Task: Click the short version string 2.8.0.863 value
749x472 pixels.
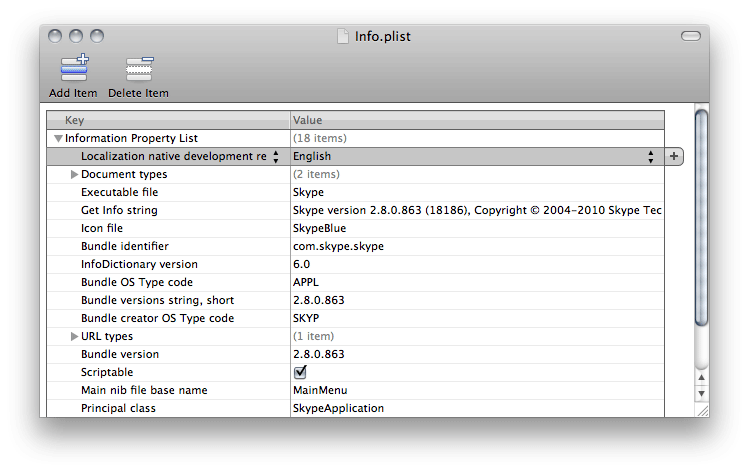Action: point(319,300)
